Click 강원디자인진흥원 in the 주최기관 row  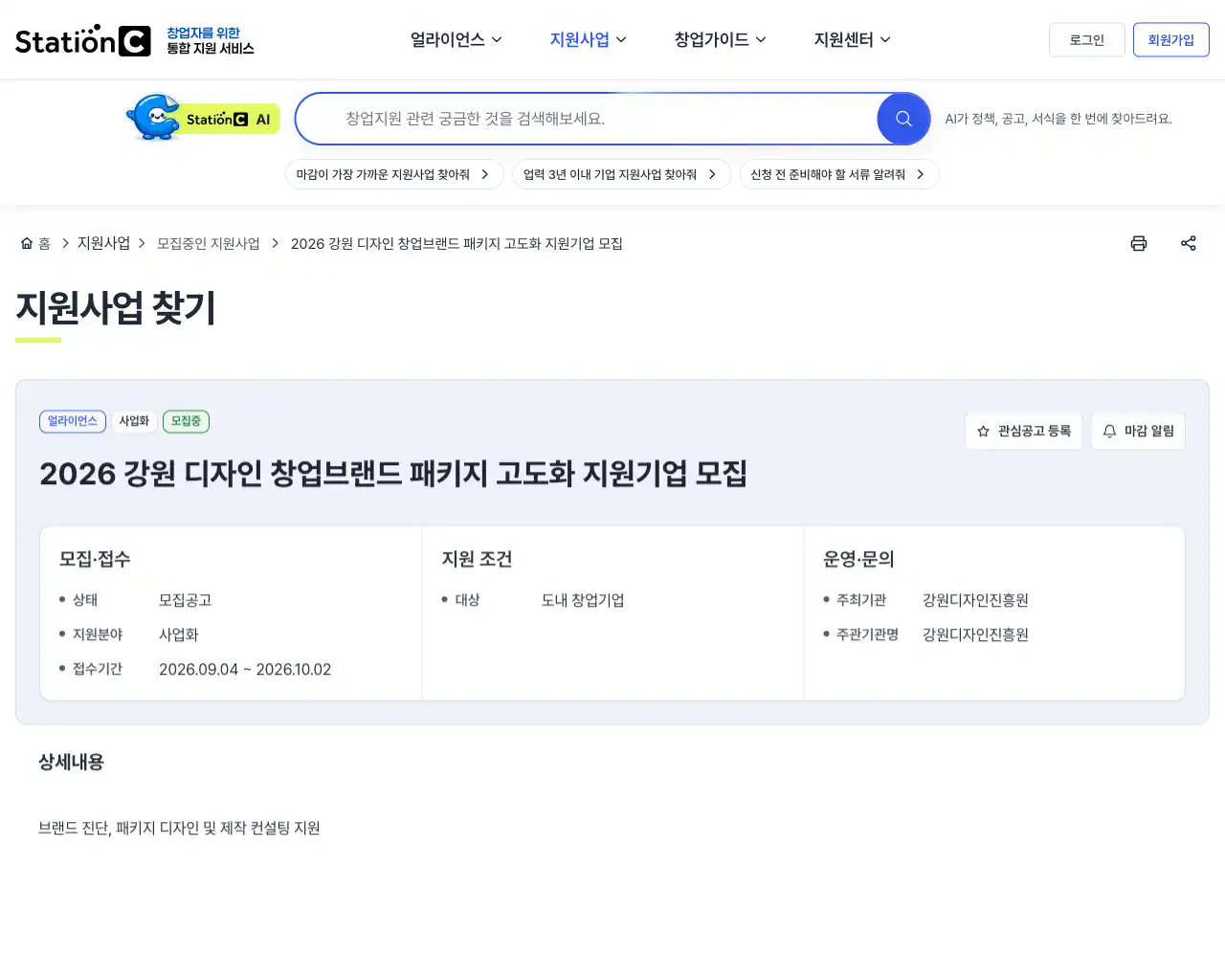[975, 600]
